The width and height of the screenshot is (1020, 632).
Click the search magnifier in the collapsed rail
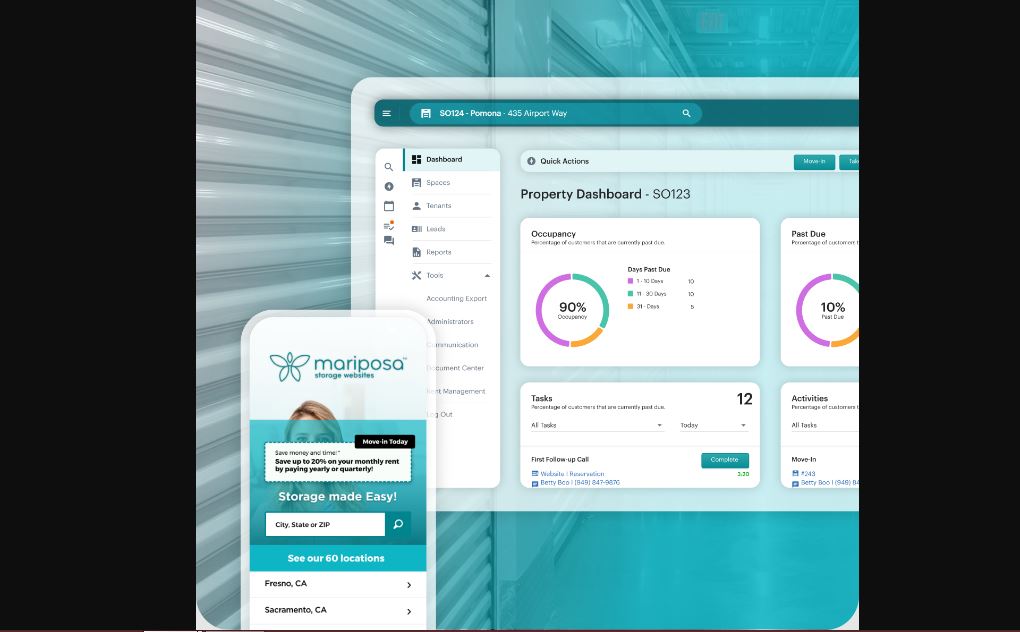388,166
